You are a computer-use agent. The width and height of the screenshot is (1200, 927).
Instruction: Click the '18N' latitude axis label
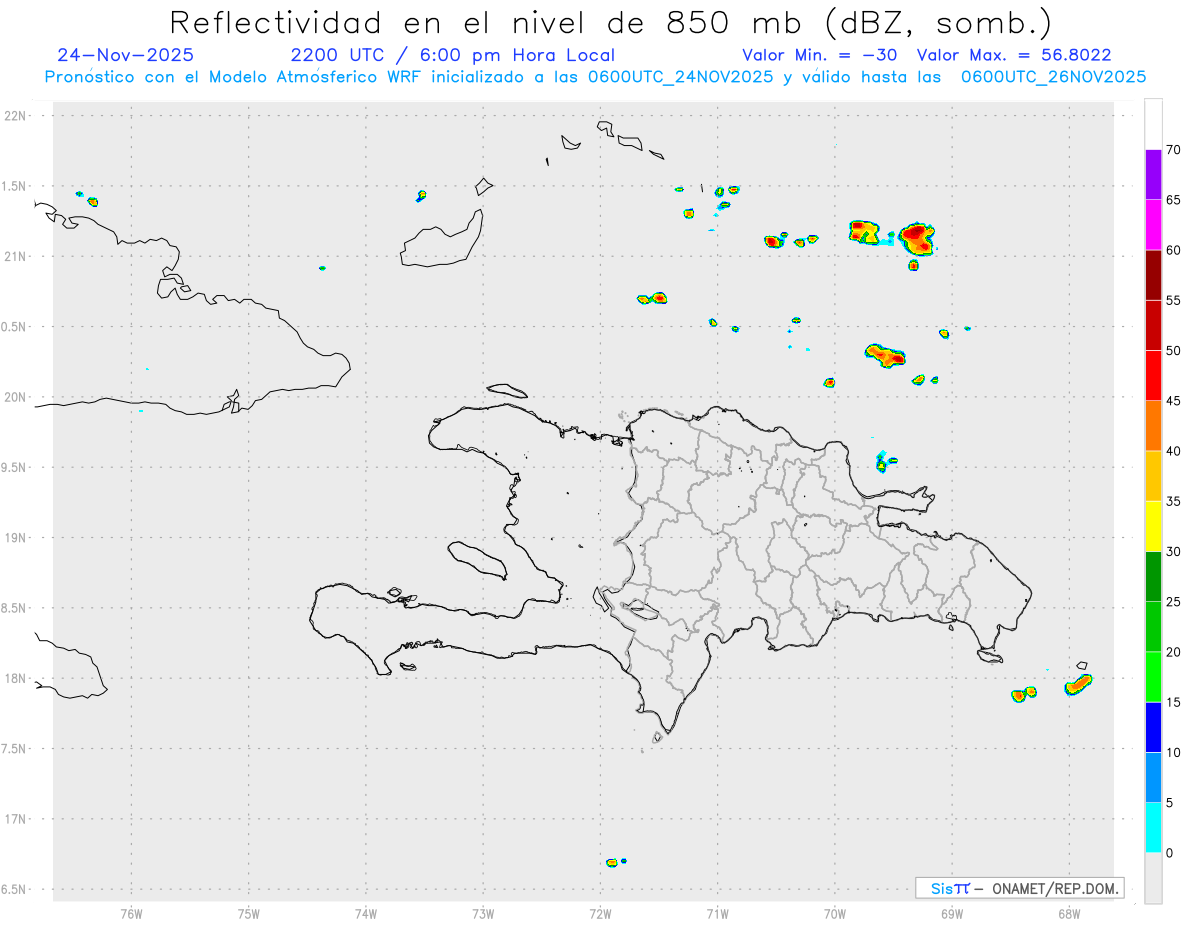(17, 679)
